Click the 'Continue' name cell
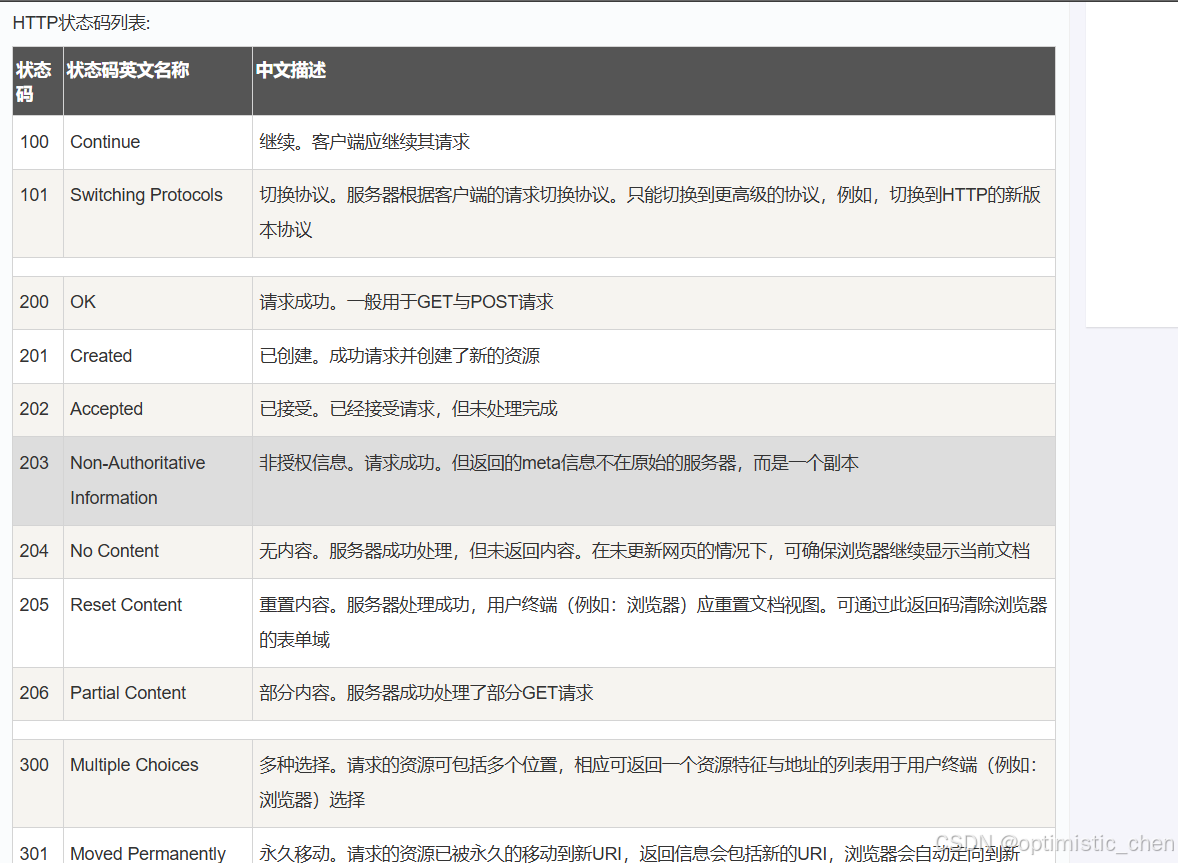 click(x=158, y=142)
